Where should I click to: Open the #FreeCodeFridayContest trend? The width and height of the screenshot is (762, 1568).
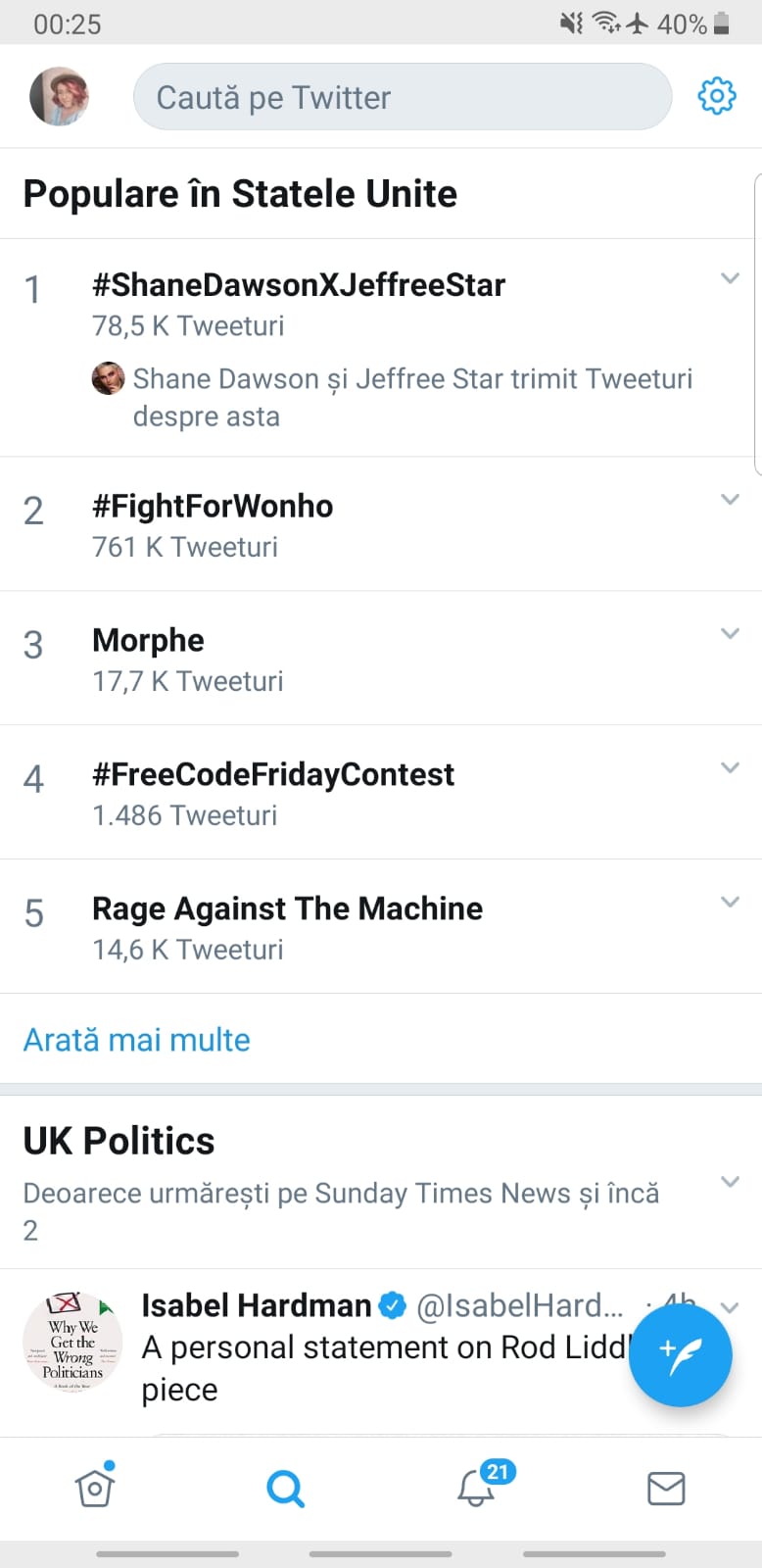[x=273, y=773]
